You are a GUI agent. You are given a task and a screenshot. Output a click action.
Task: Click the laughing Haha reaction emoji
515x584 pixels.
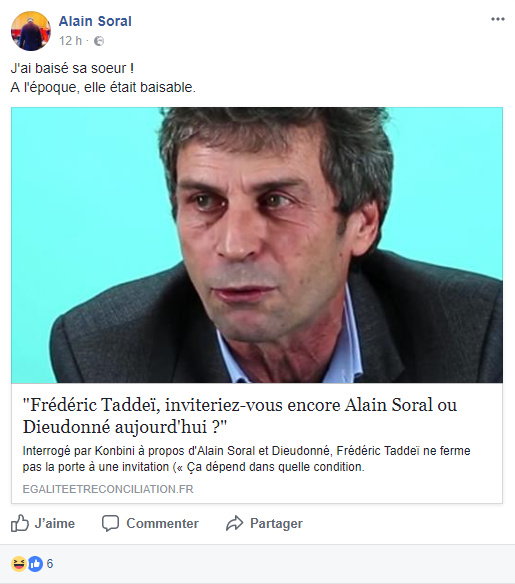tap(19, 564)
